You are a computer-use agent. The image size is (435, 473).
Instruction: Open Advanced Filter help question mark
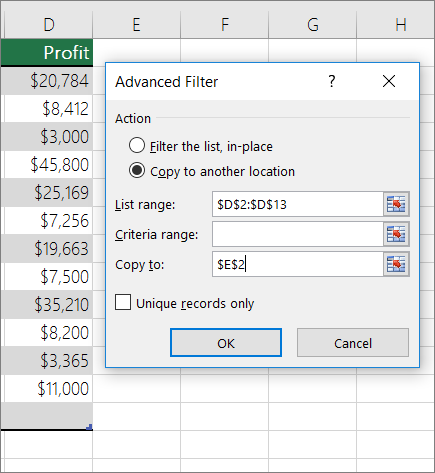(x=331, y=81)
